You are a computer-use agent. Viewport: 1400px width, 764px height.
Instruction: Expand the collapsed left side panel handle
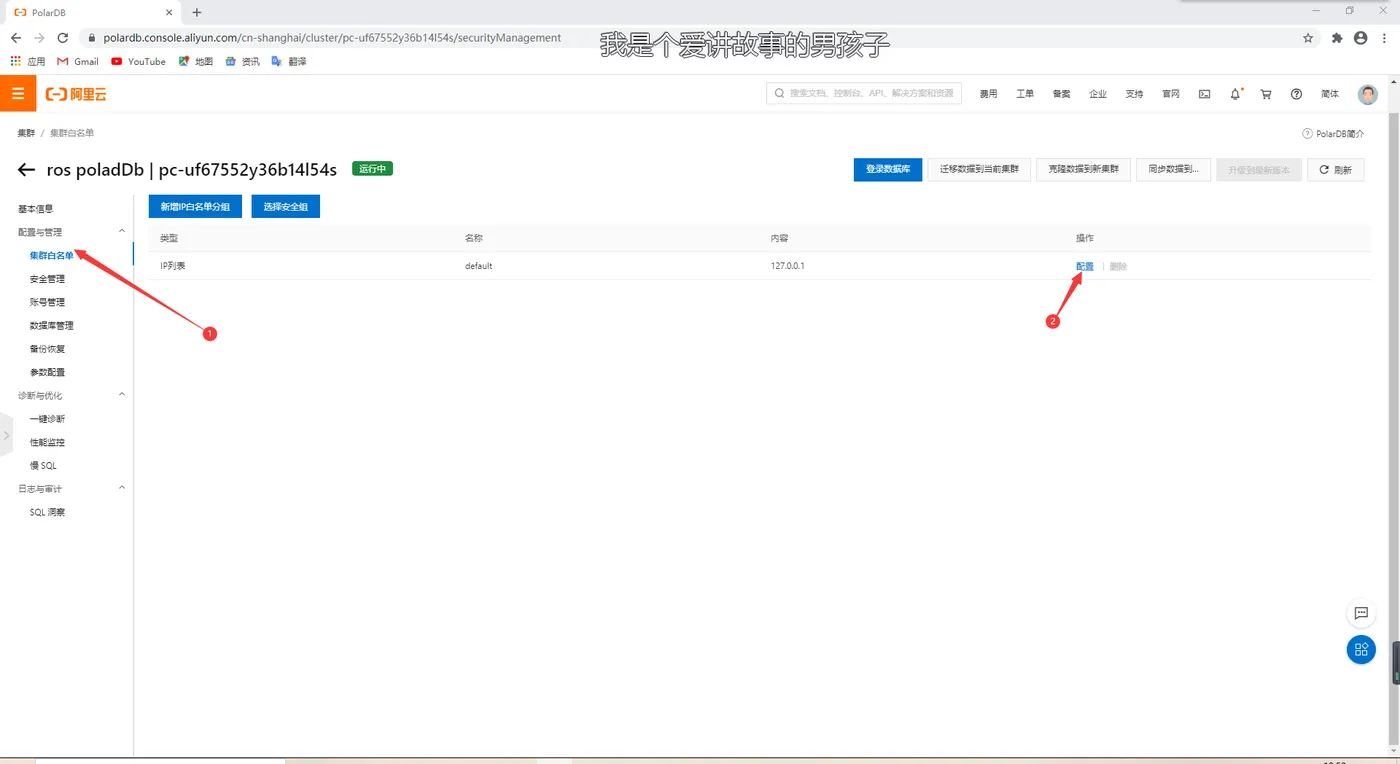(6, 435)
